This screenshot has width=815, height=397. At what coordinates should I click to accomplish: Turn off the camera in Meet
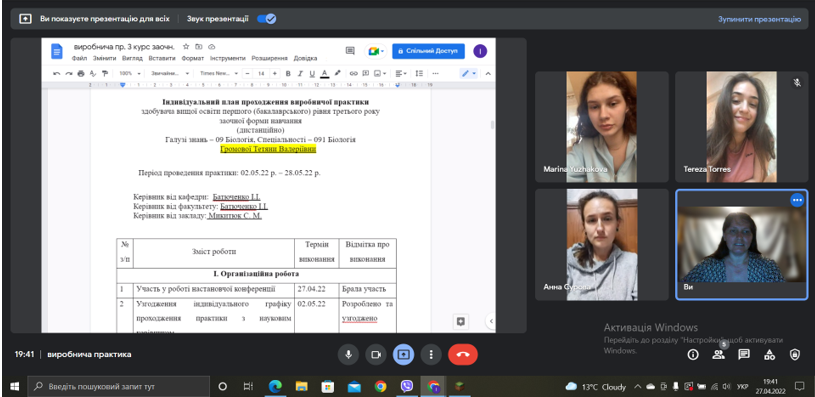point(376,354)
